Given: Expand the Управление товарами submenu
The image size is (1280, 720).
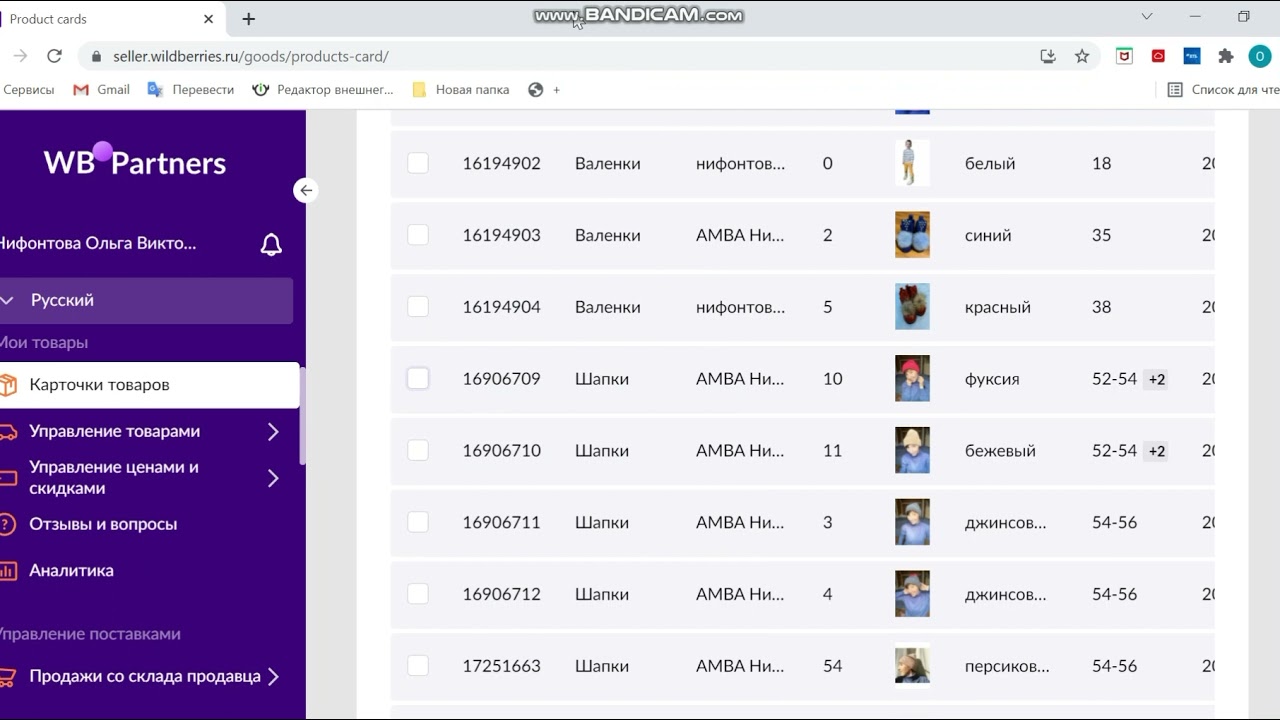Looking at the screenshot, I should pos(273,432).
